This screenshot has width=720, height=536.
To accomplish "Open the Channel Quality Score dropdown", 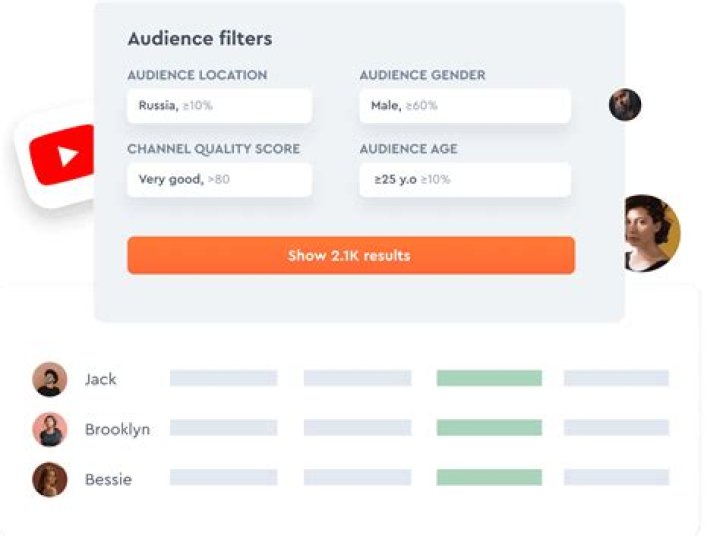I will [x=219, y=180].
